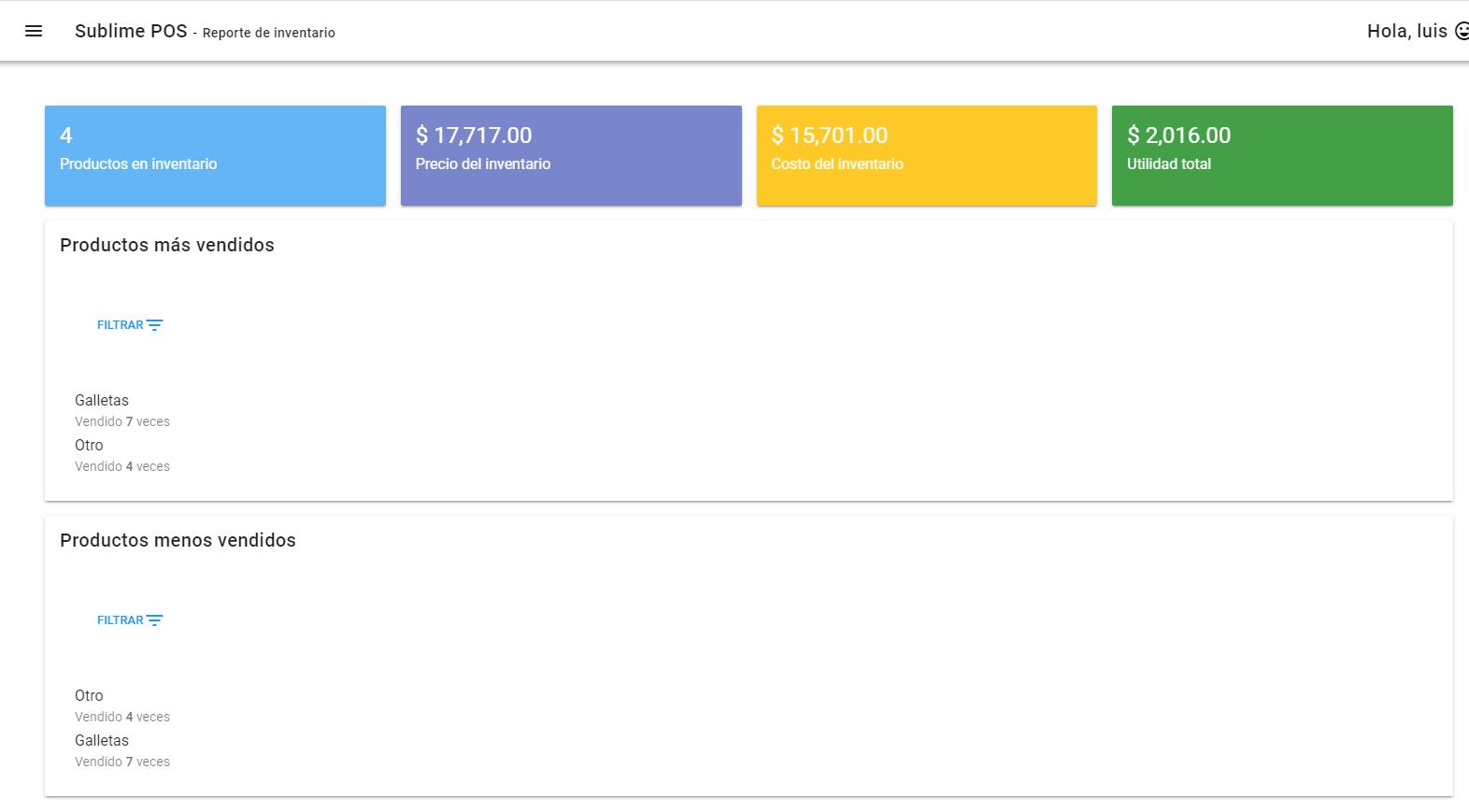Screen dimensions: 1469x812
Task: Select Otro in the más vendidos list
Action: pyautogui.click(x=89, y=445)
